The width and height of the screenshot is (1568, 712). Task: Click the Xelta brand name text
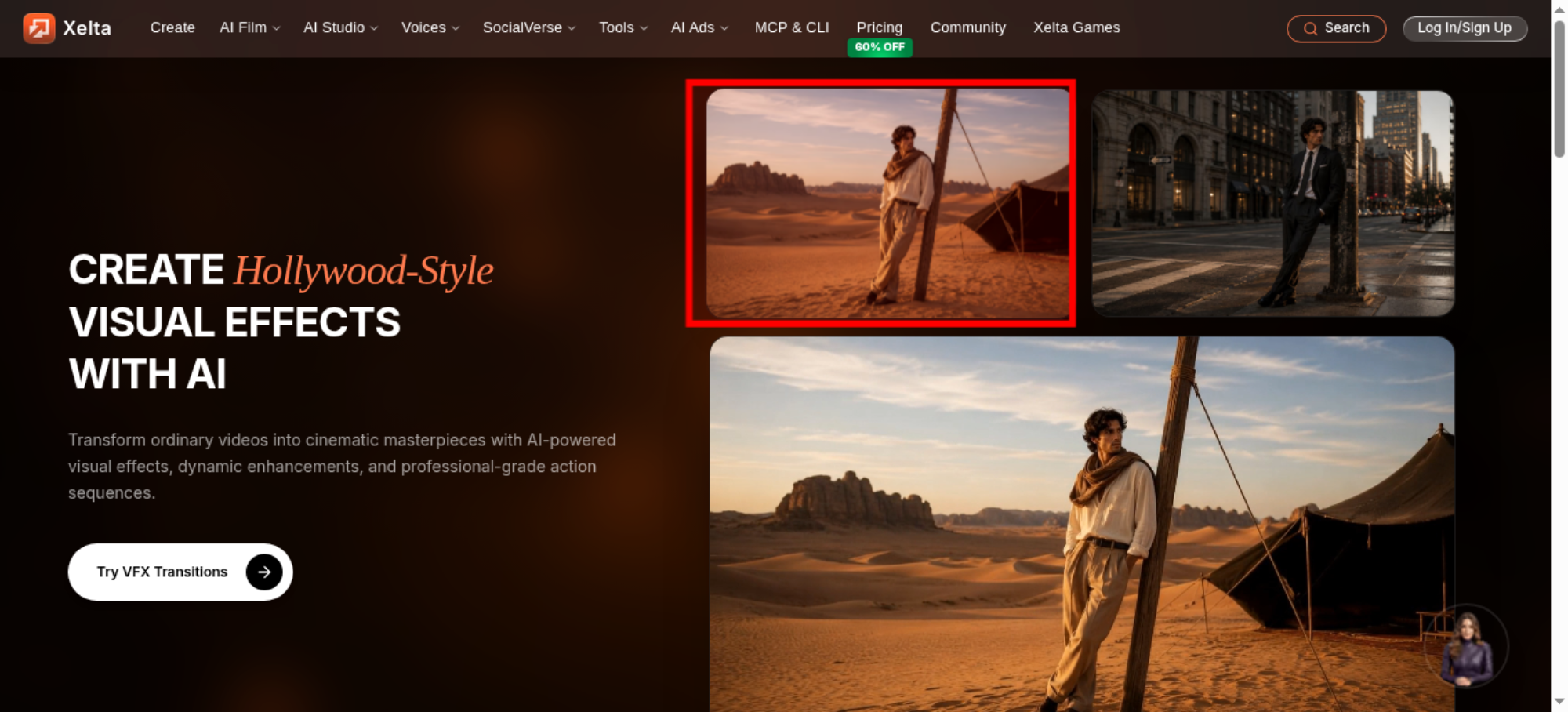(x=87, y=28)
